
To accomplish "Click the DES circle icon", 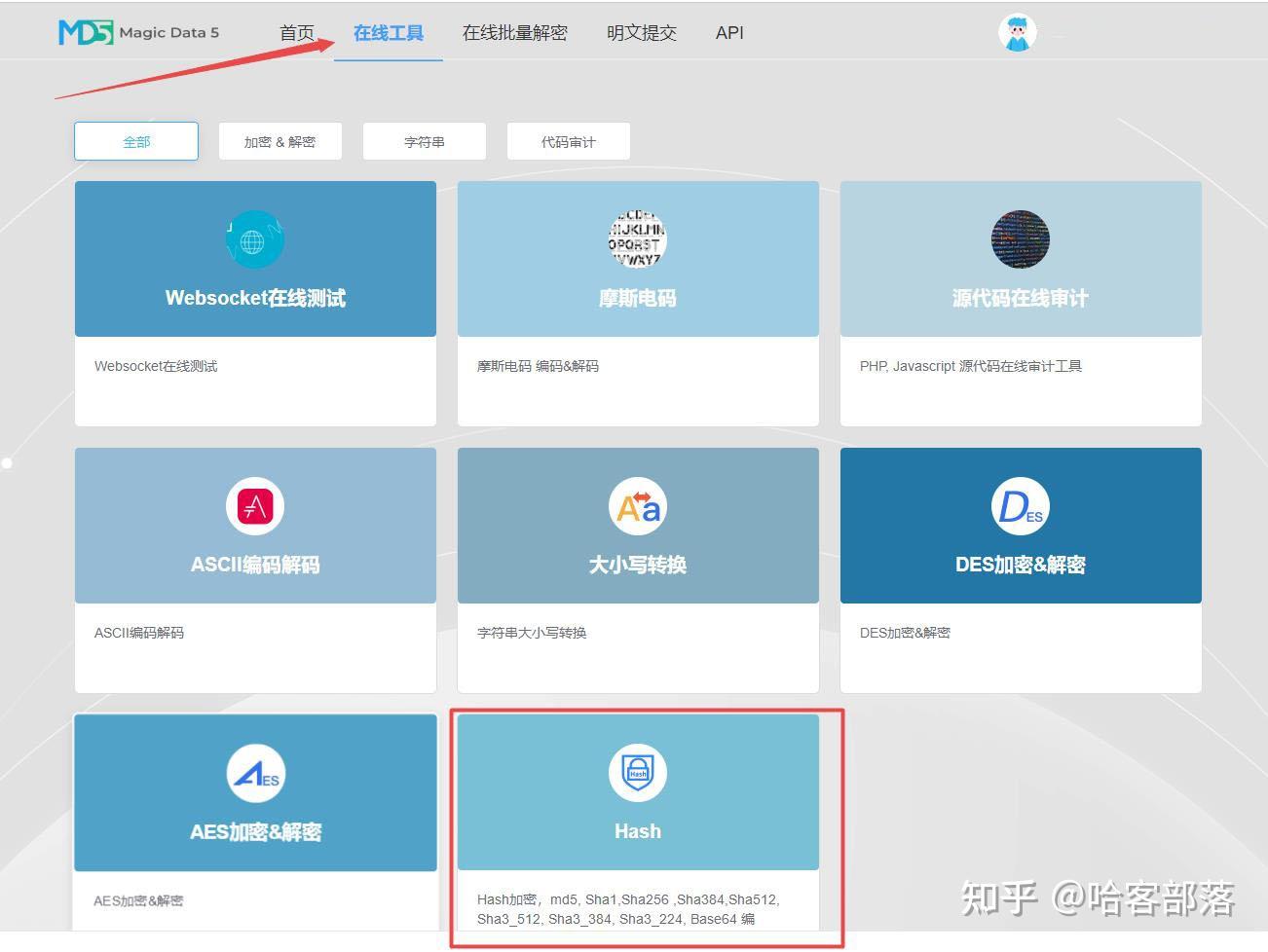I will pyautogui.click(x=1020, y=506).
